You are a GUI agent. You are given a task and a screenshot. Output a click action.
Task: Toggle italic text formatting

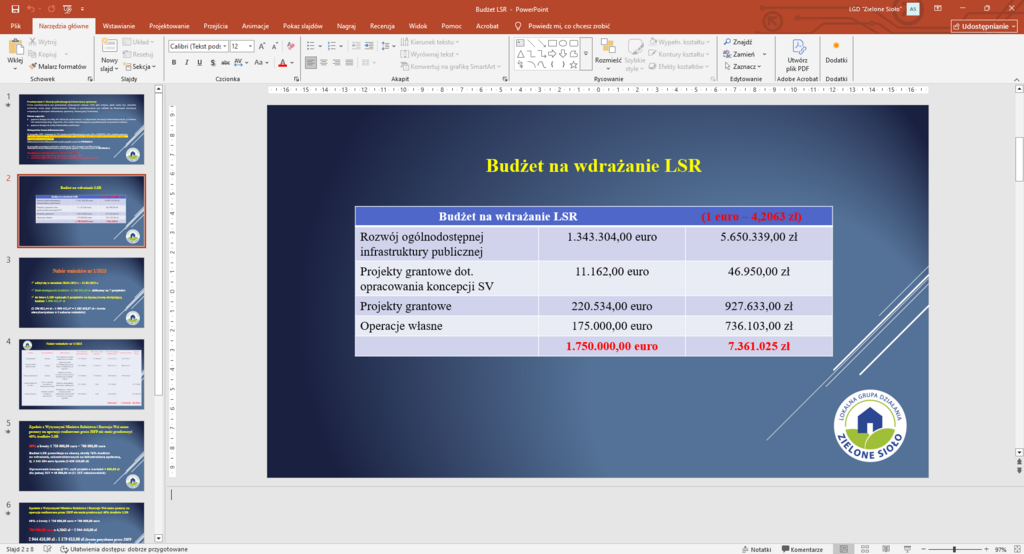click(x=186, y=62)
